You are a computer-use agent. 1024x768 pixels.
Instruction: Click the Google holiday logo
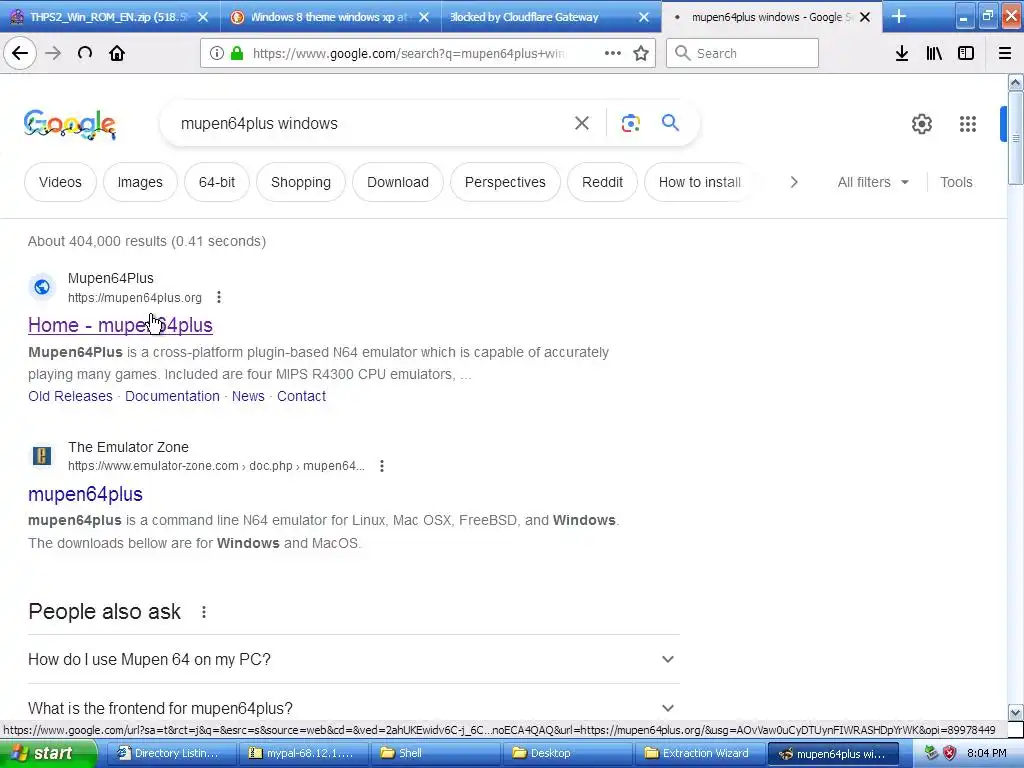(70, 124)
